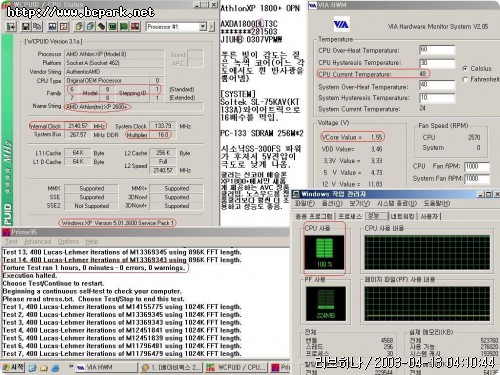Image resolution: width=500 pixels, height=375 pixels.
Task: Click the copy documents icon in WCPUID toolbar
Action: (37, 26)
